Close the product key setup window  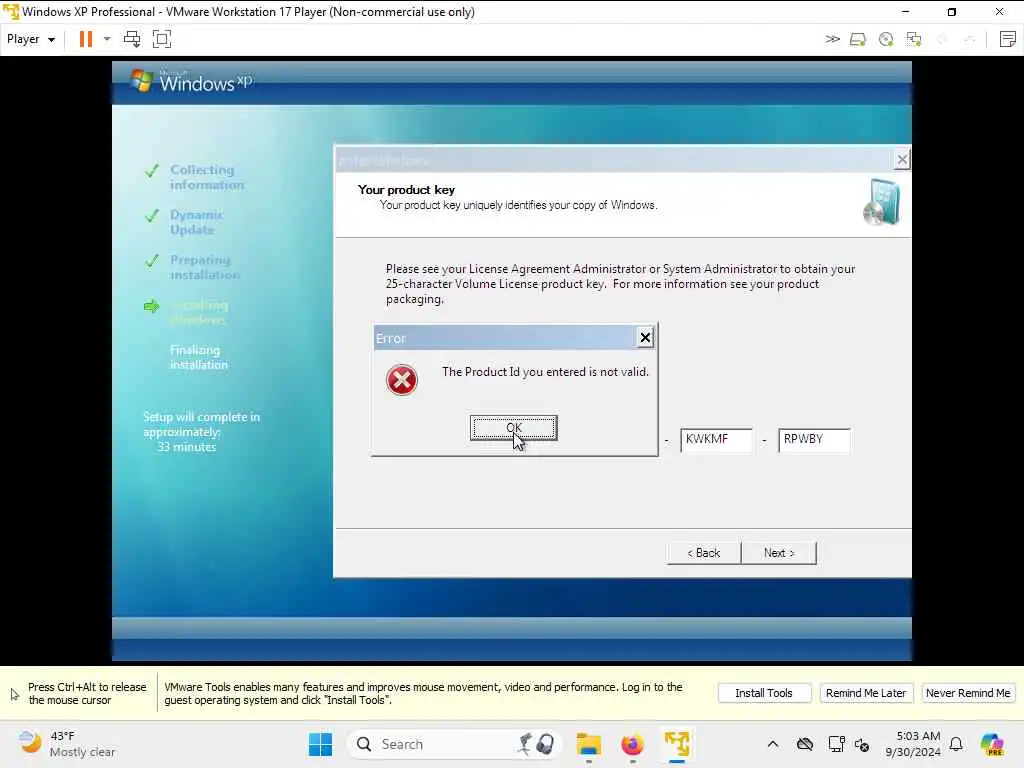pyautogui.click(x=901, y=159)
